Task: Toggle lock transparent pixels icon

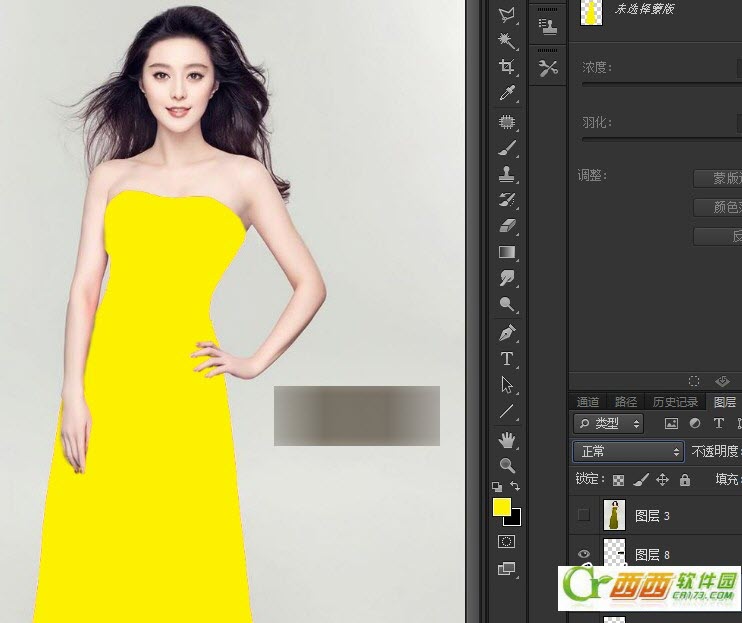Action: (x=619, y=480)
